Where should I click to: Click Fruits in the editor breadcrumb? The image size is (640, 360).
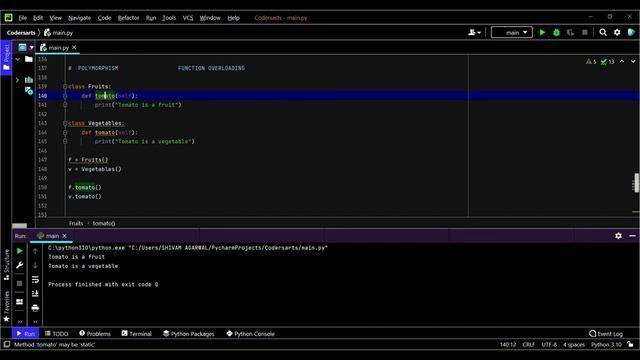[x=76, y=223]
